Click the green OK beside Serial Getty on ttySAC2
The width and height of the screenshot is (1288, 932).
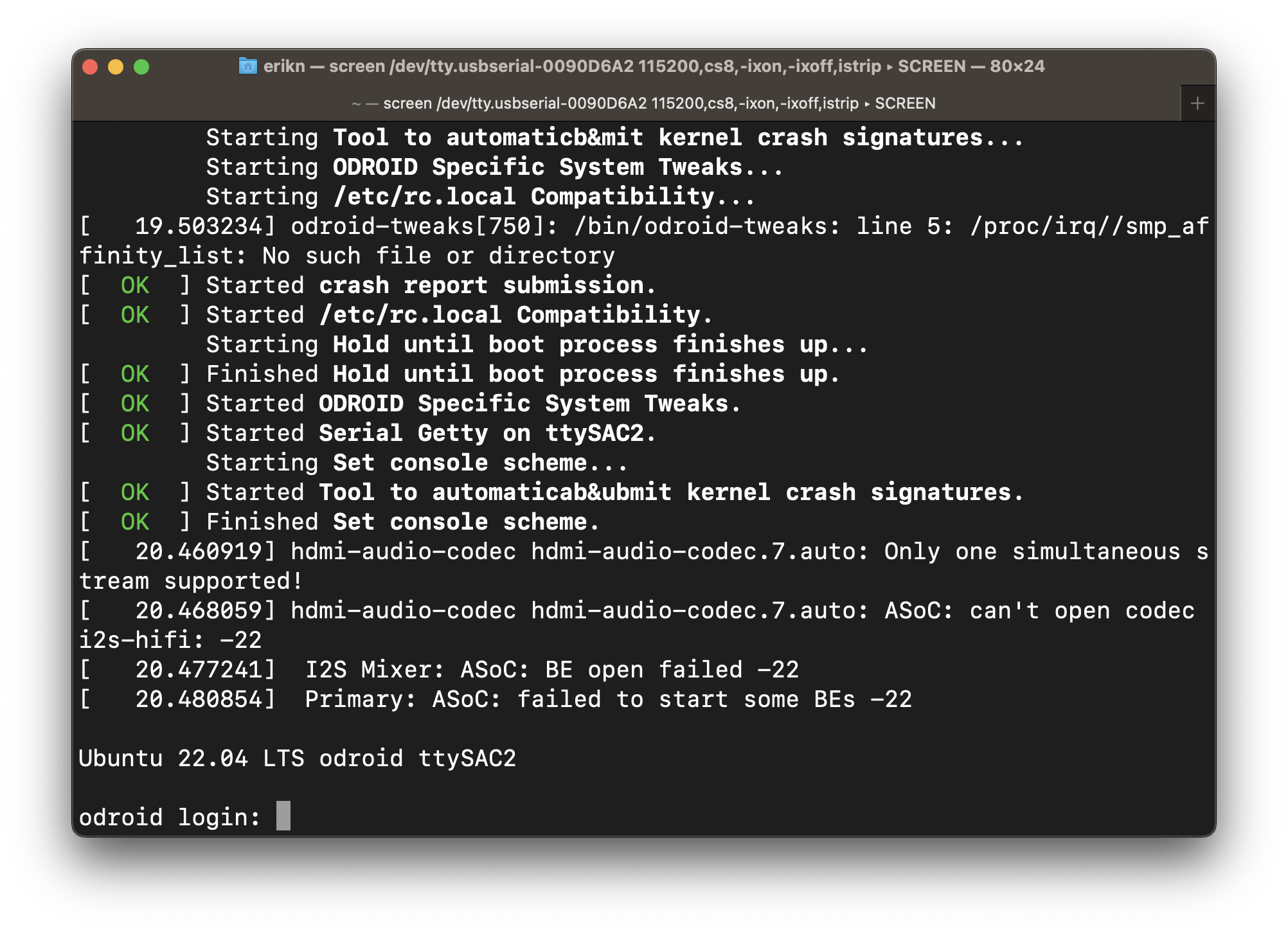[x=135, y=433]
